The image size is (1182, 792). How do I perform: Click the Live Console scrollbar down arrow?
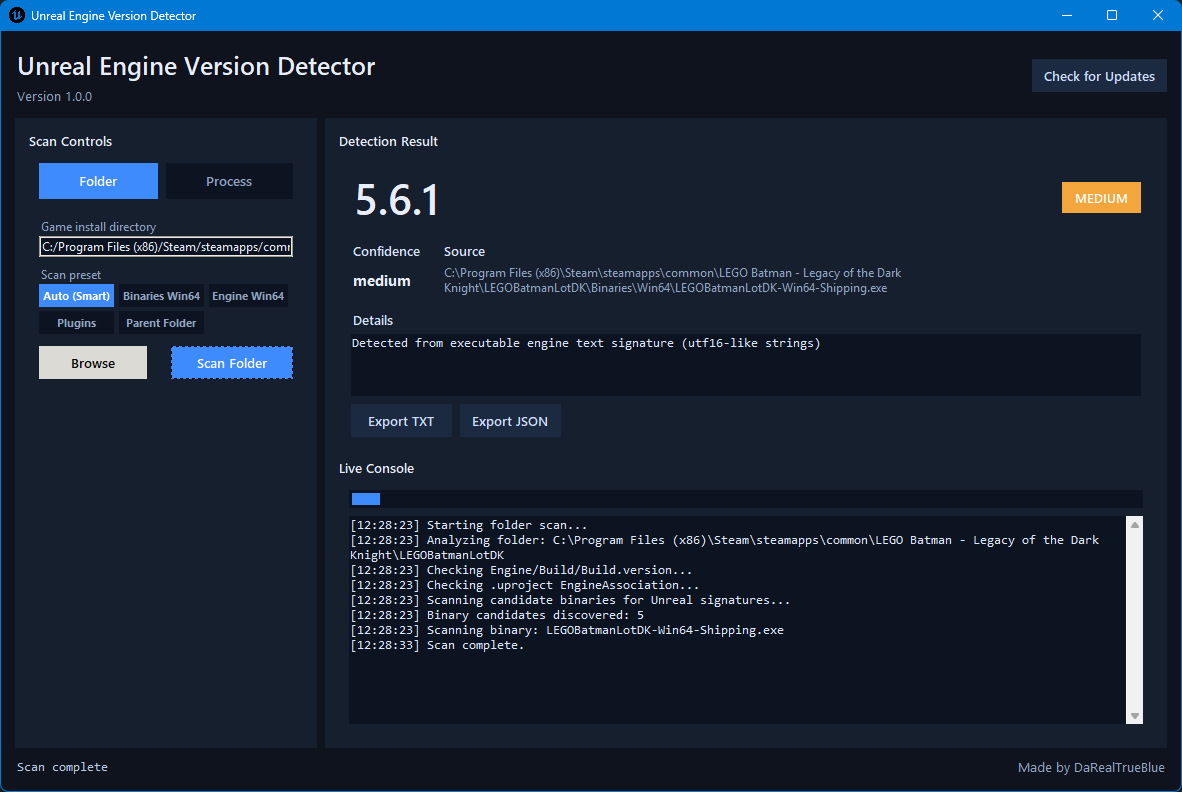click(1135, 716)
